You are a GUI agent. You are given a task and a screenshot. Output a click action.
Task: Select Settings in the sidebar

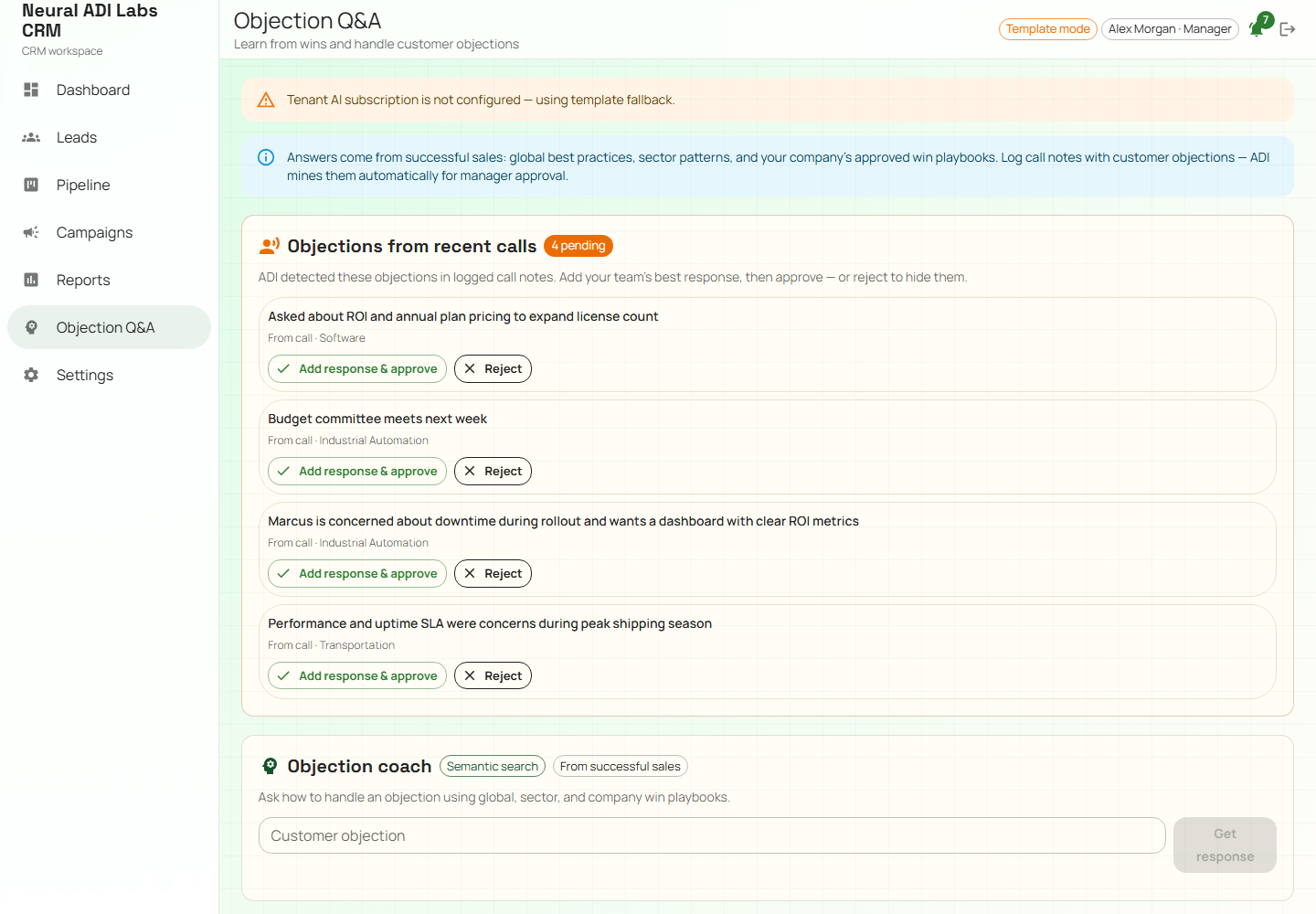[x=109, y=375]
